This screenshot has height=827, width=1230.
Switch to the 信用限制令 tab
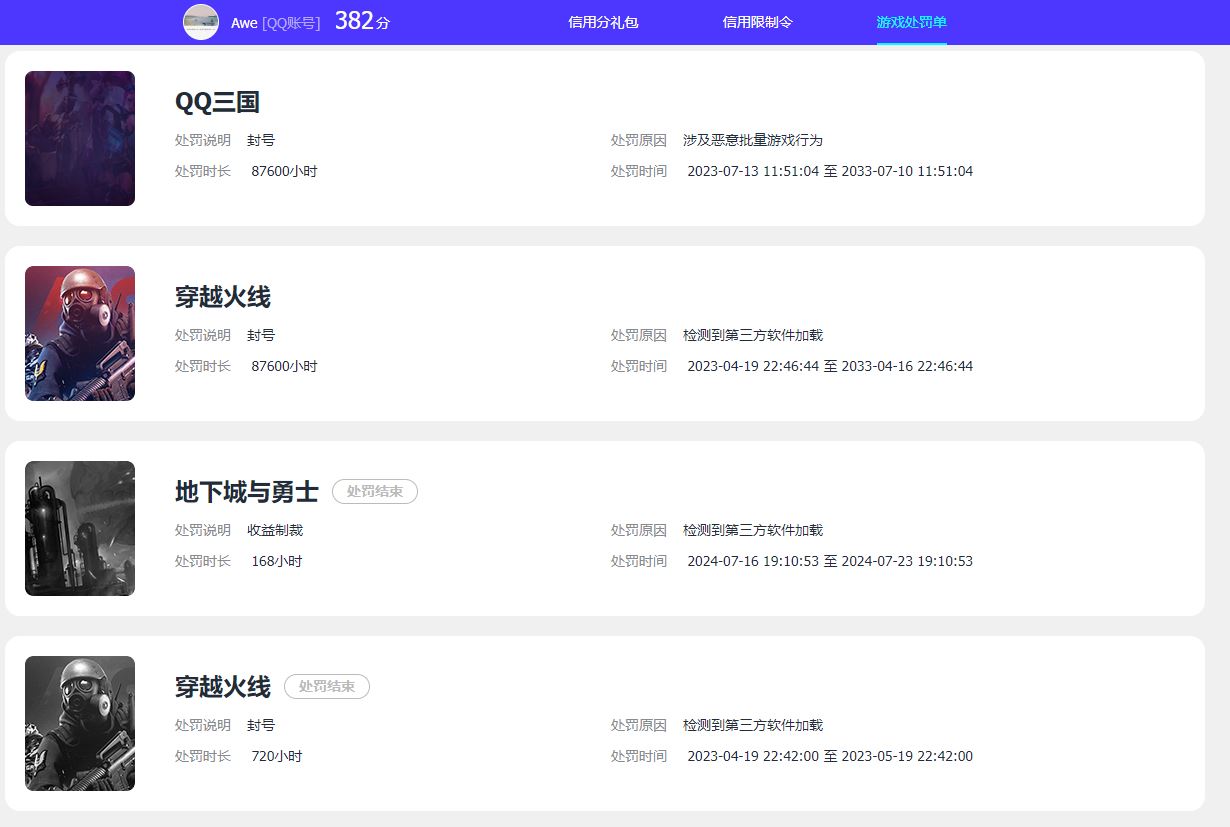(x=758, y=22)
